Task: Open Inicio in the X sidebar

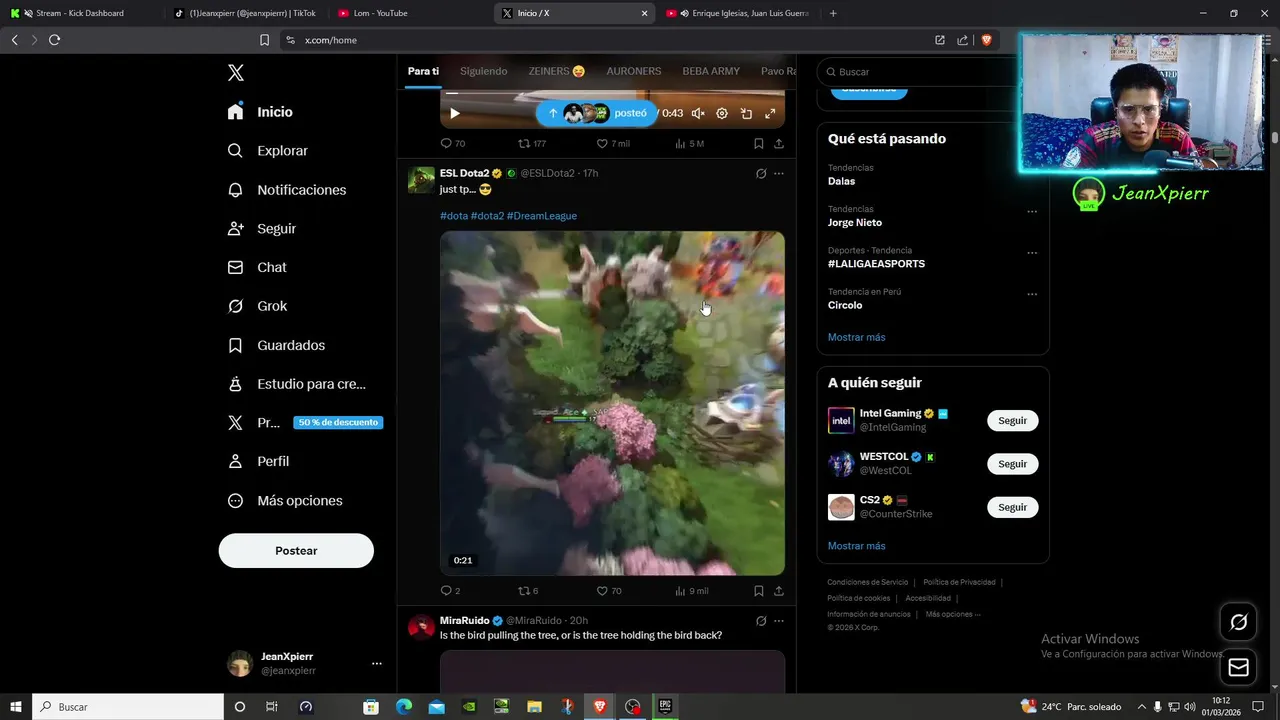Action: pos(260,112)
